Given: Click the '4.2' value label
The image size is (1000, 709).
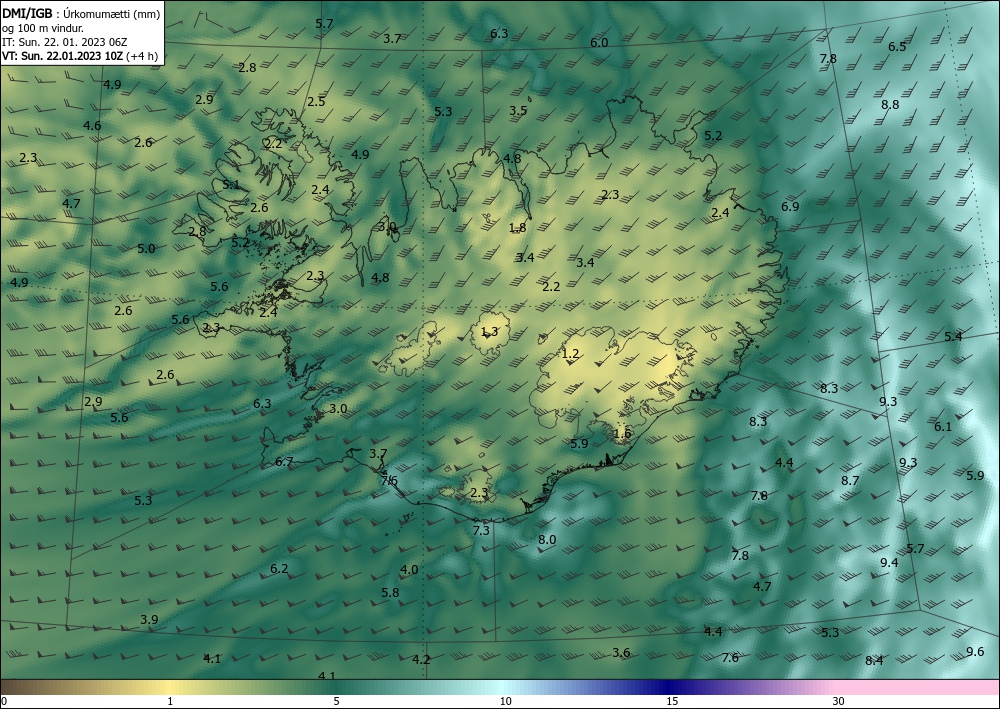Looking at the screenshot, I should tap(421, 659).
